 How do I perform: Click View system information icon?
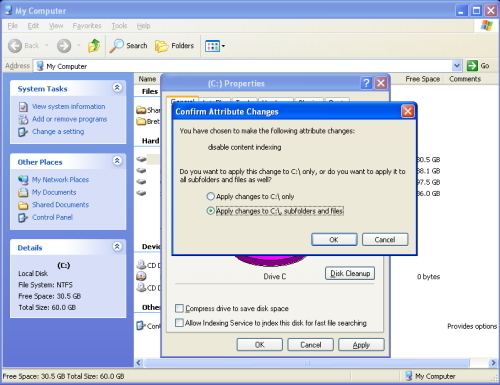(23, 107)
